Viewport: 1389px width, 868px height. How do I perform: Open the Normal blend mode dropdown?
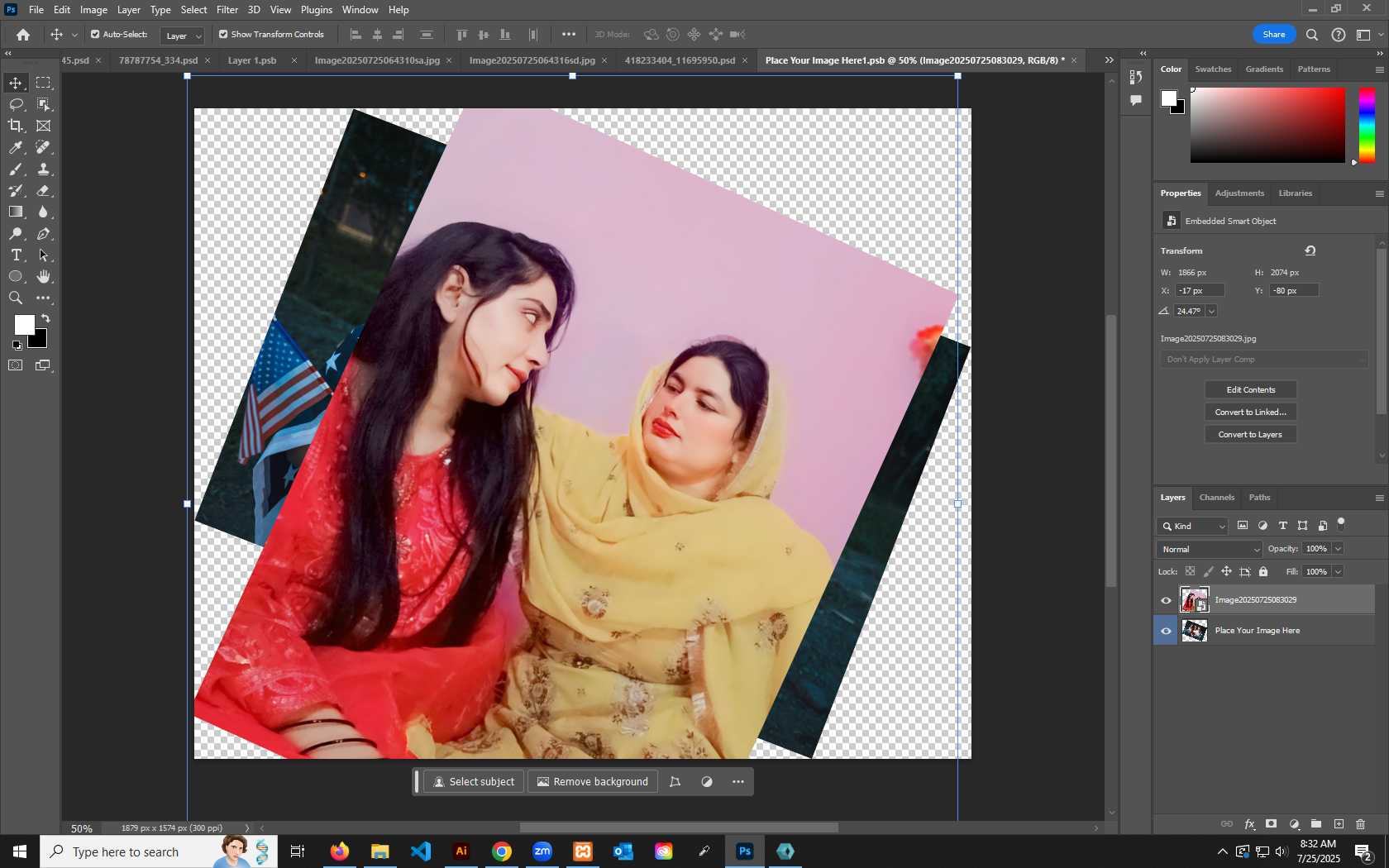(x=1210, y=549)
